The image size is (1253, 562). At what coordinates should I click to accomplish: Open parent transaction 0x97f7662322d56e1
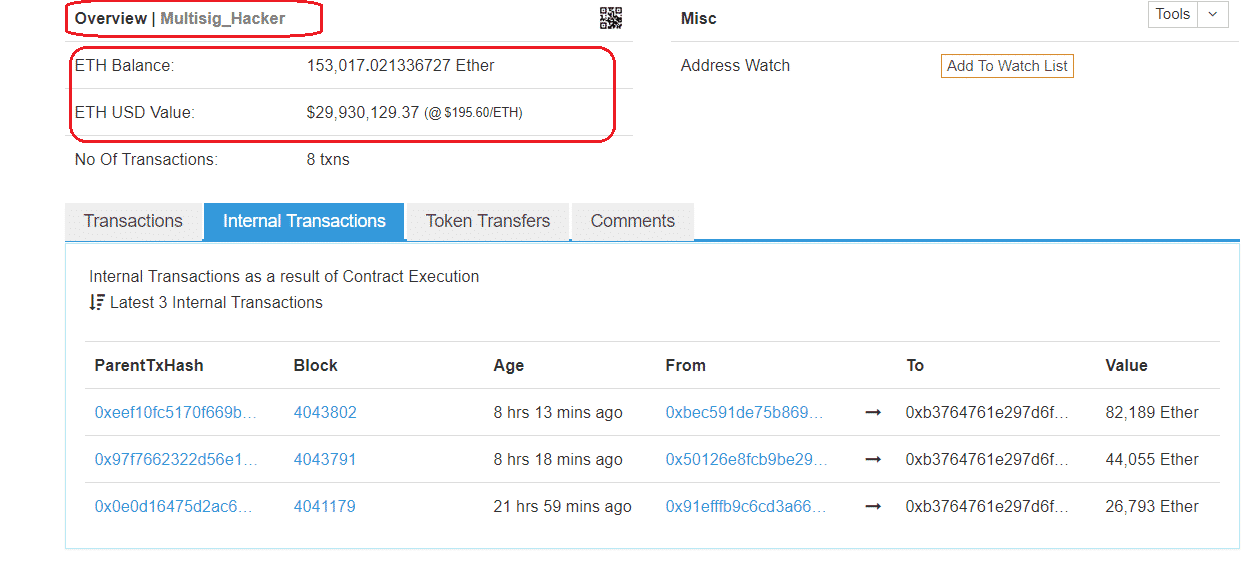click(x=176, y=459)
